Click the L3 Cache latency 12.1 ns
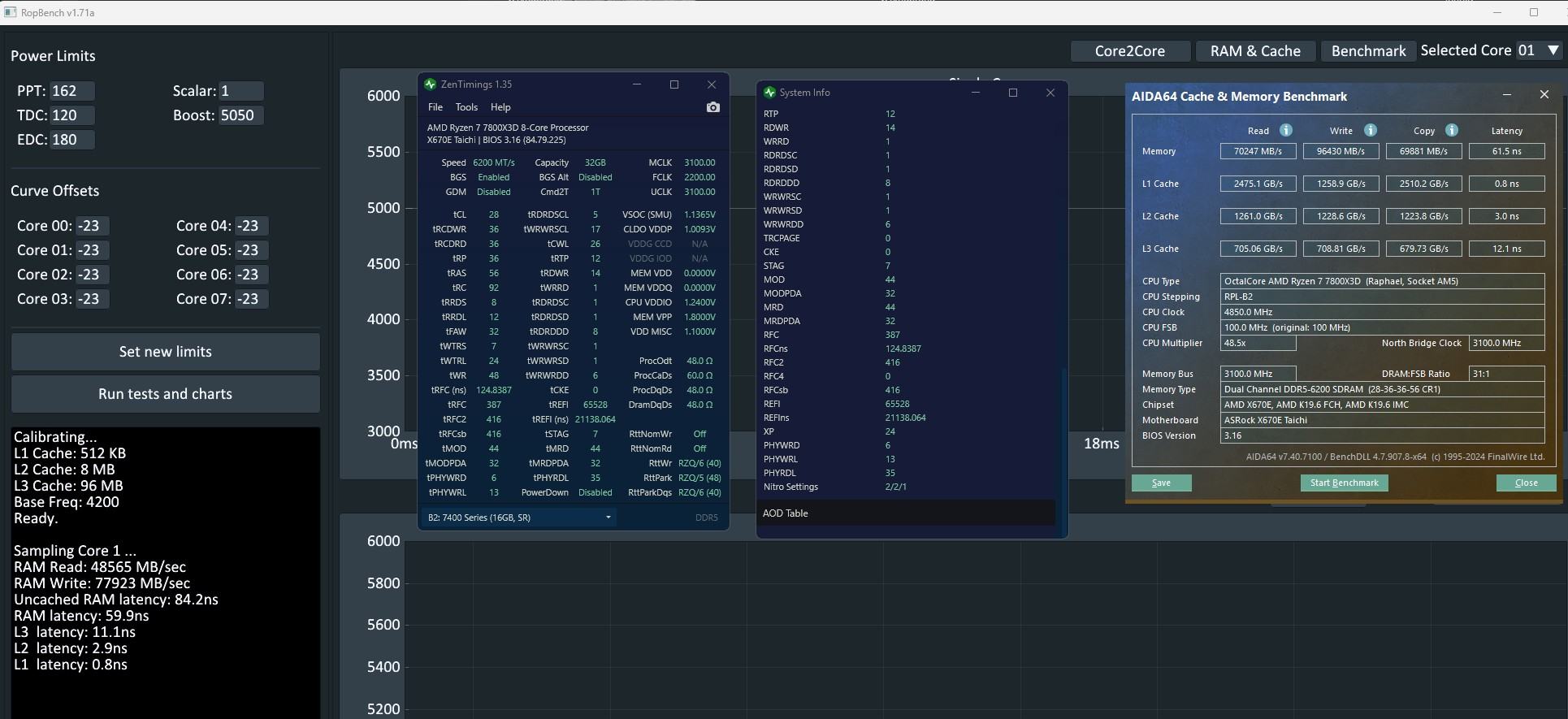This screenshot has height=719, width=1568. coord(1506,249)
